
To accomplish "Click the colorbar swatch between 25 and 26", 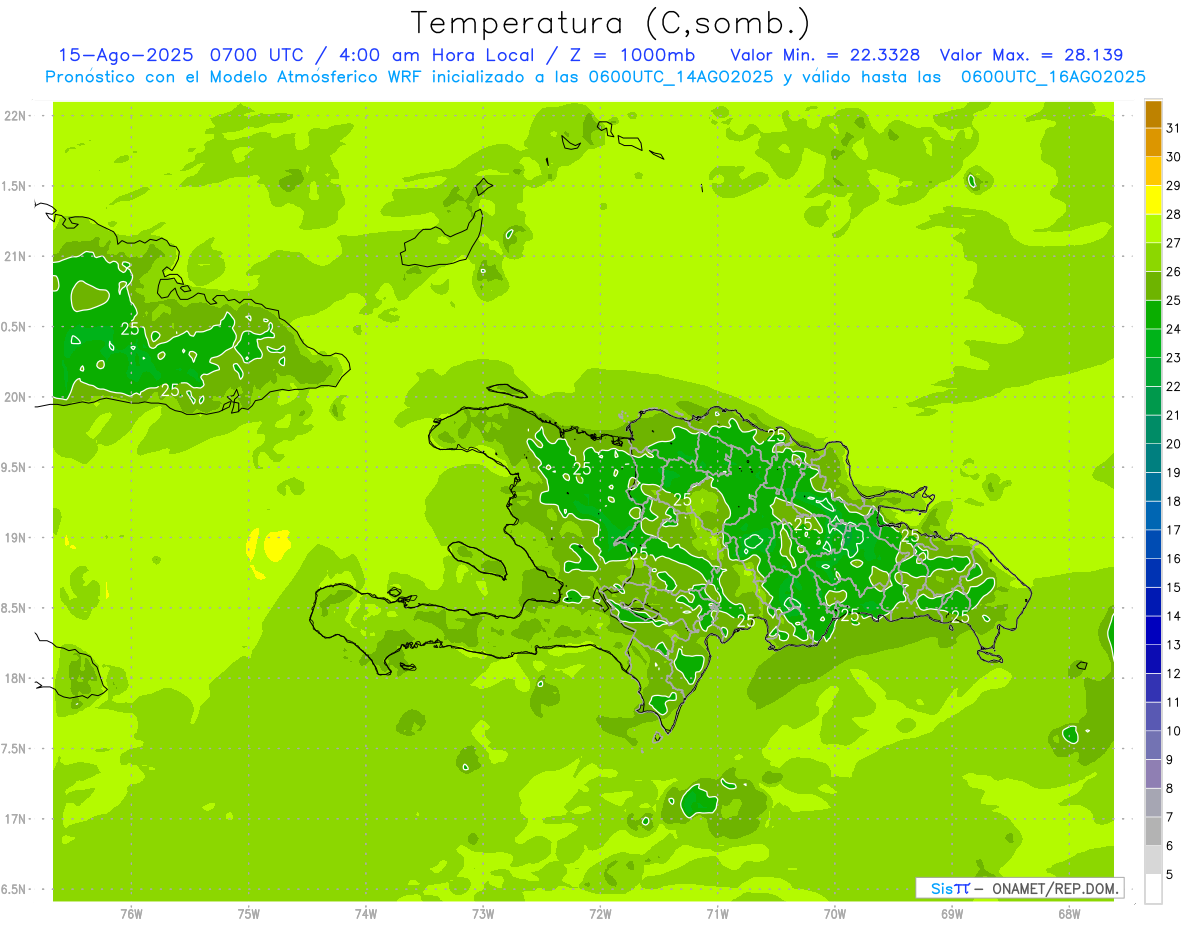I will (x=1153, y=286).
